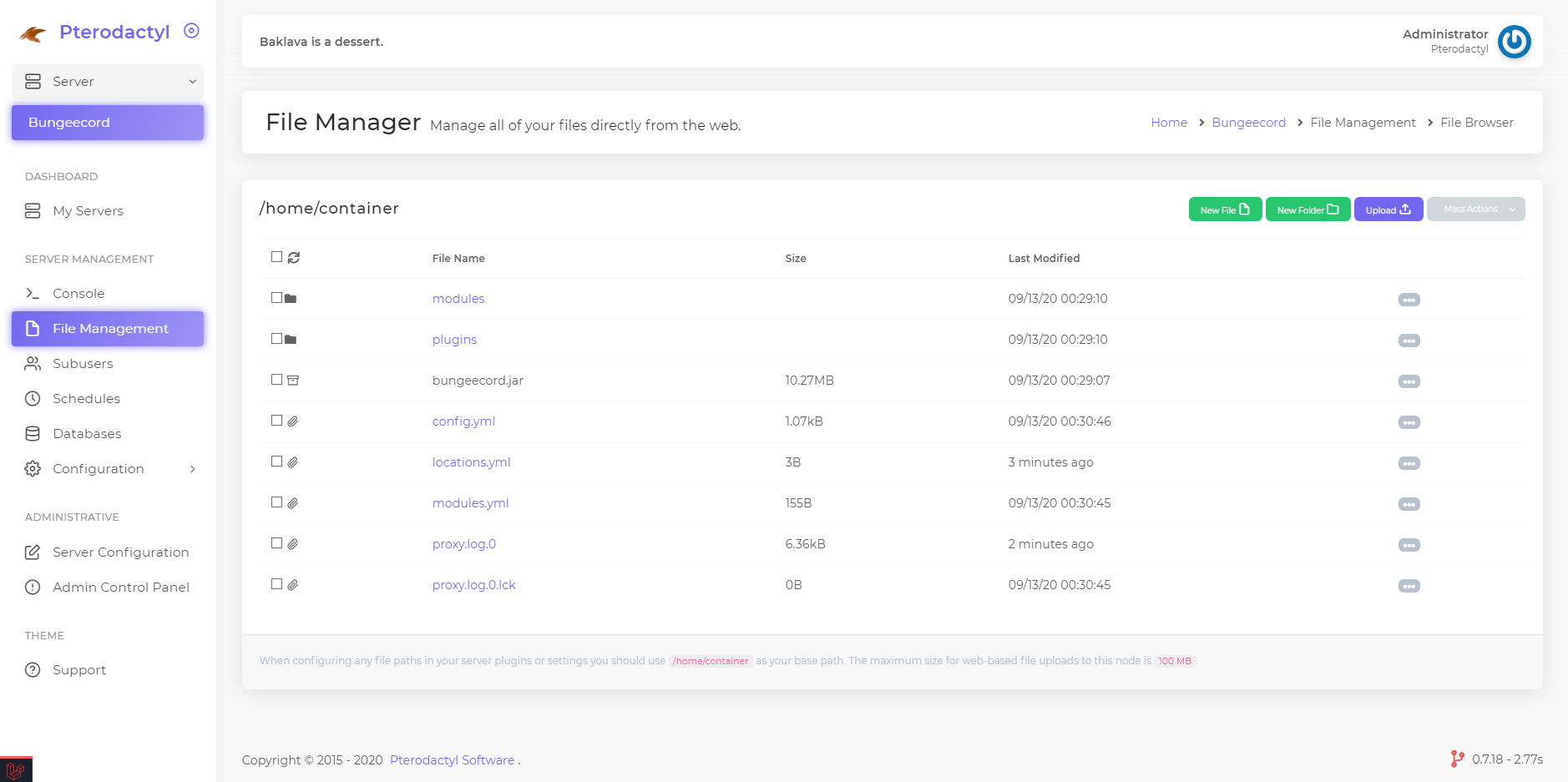1568x782 pixels.
Task: Click the sidebar collapse icon beside Pterodactyl
Action: pos(191,31)
